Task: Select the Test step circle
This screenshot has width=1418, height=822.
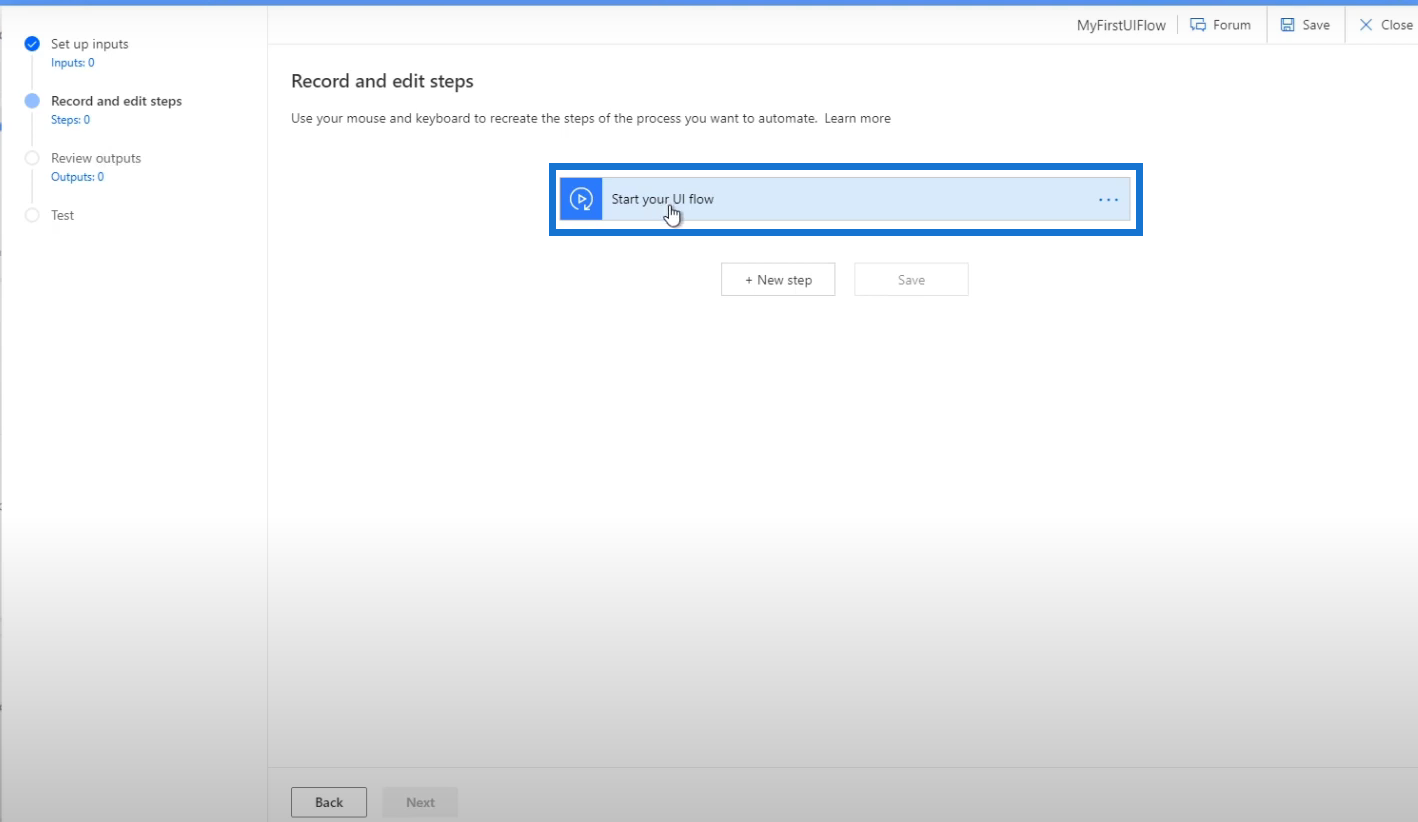Action: (x=32, y=215)
